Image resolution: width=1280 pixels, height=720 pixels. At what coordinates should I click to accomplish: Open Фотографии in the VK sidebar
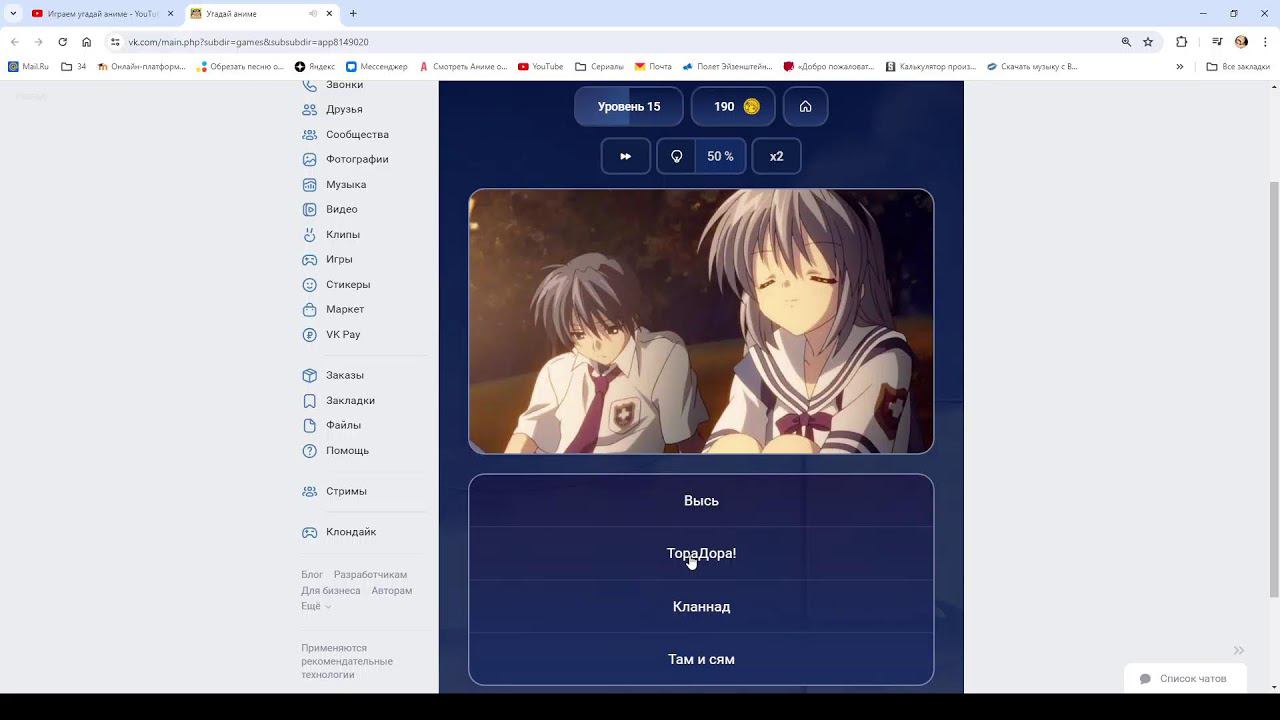(x=357, y=159)
